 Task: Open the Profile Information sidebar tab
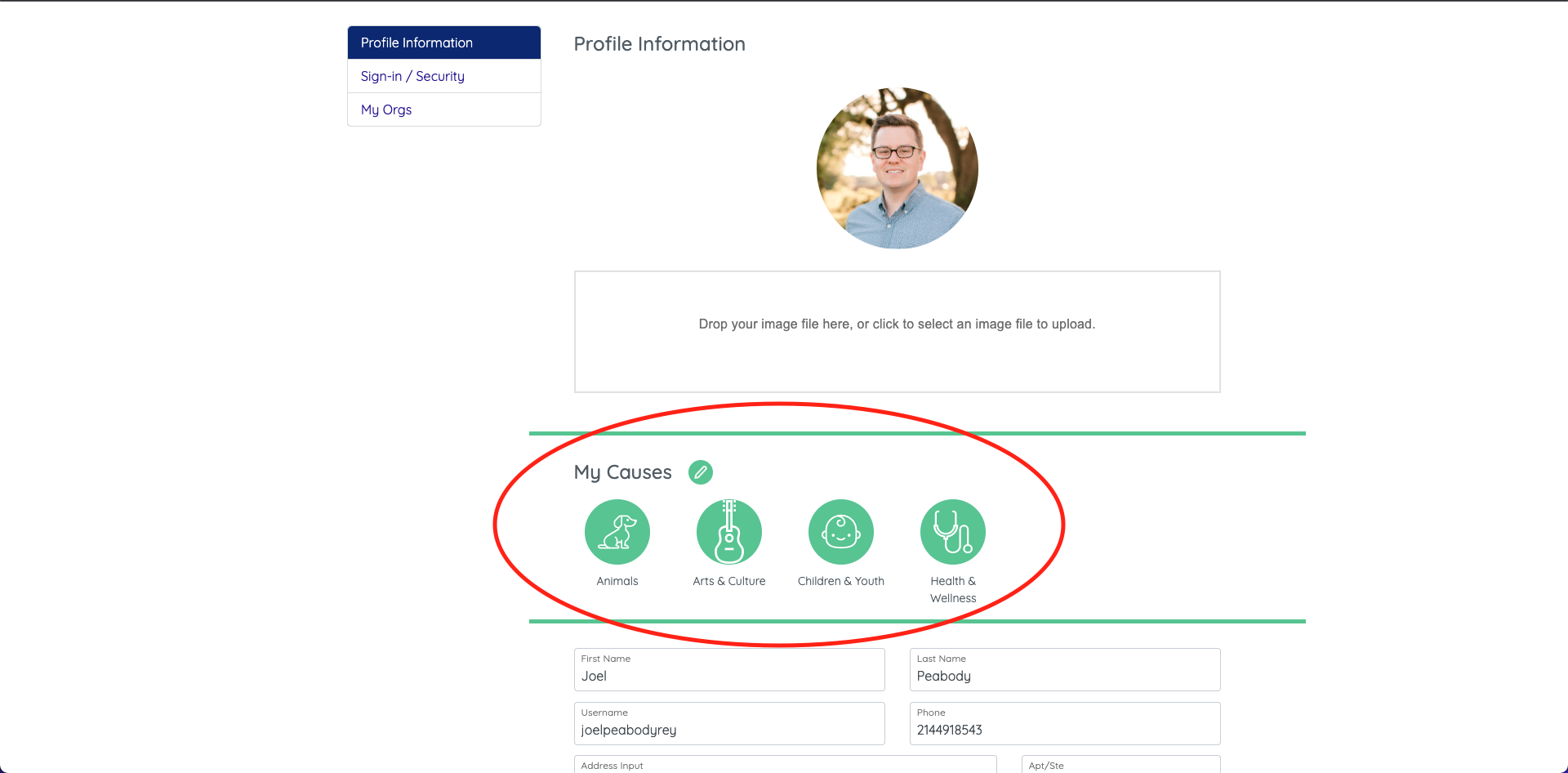point(444,42)
